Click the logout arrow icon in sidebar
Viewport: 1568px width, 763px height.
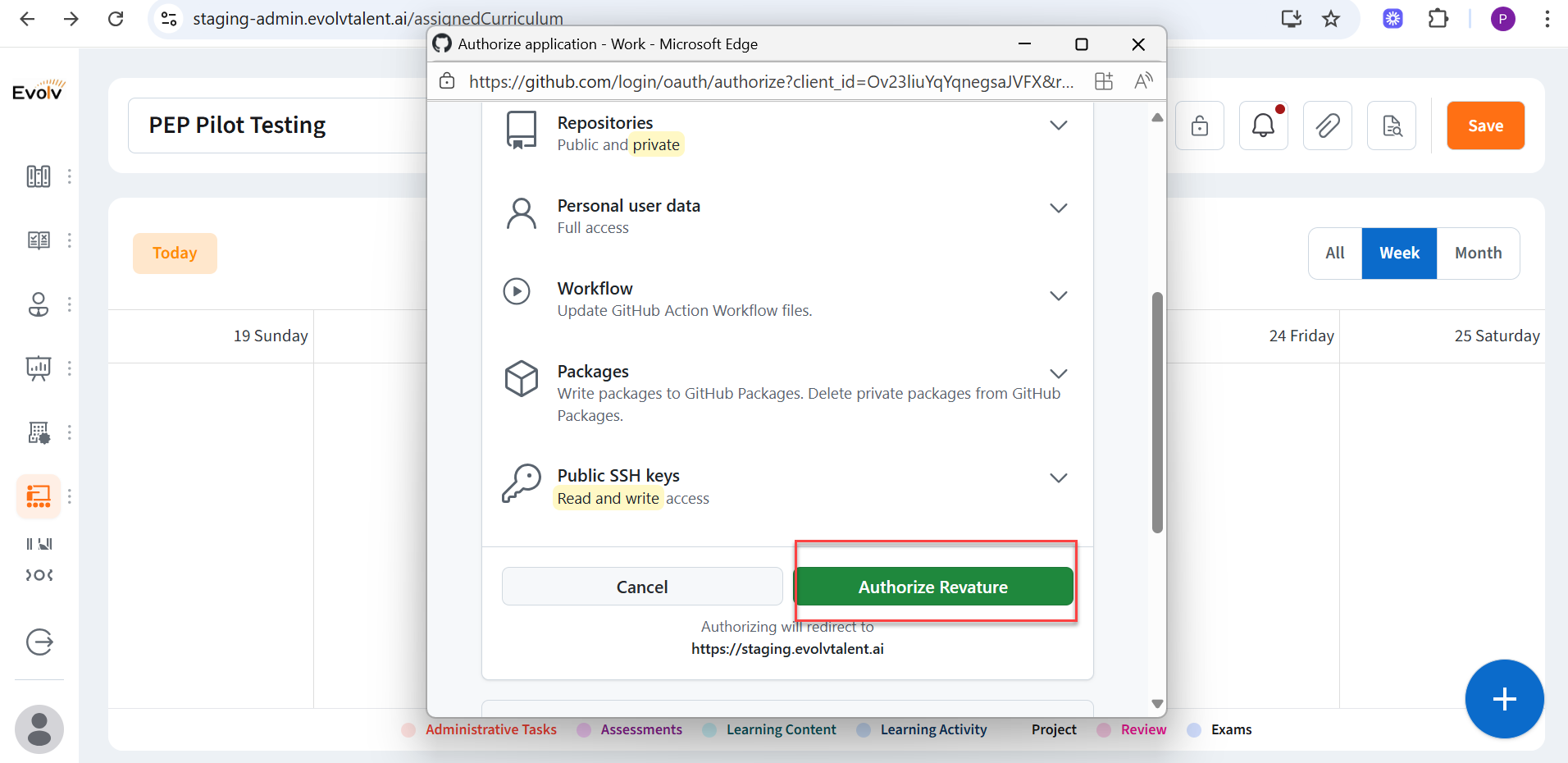tap(39, 642)
